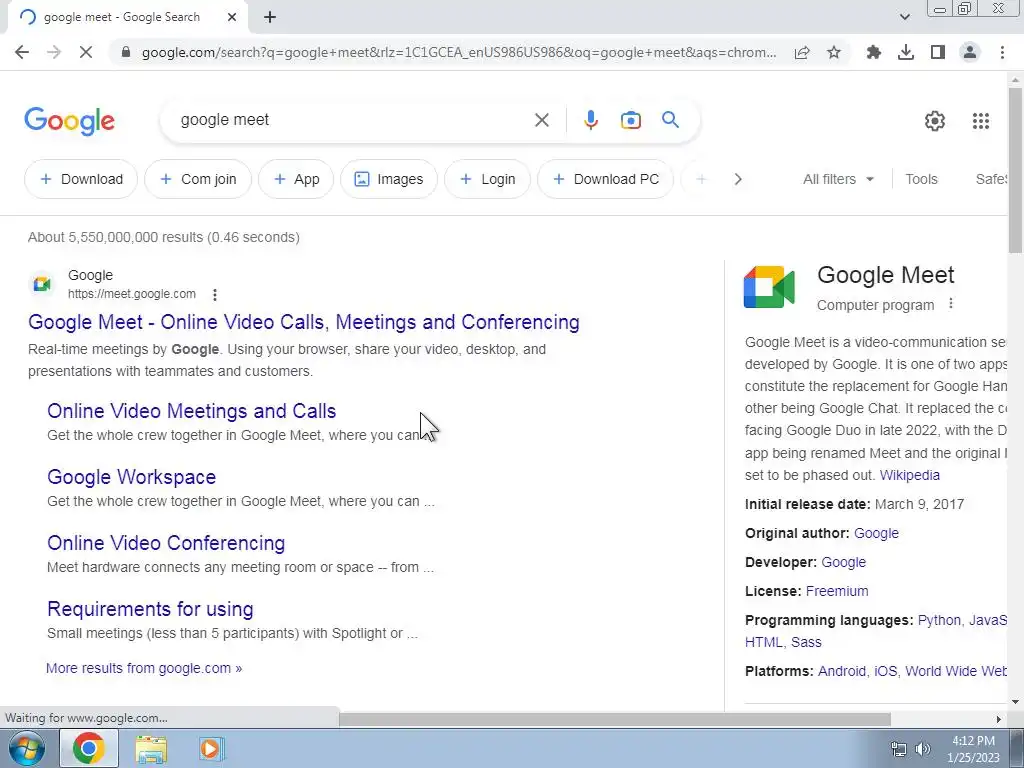Open Windows Explorer from the taskbar
The height and width of the screenshot is (768, 1024).
point(150,748)
